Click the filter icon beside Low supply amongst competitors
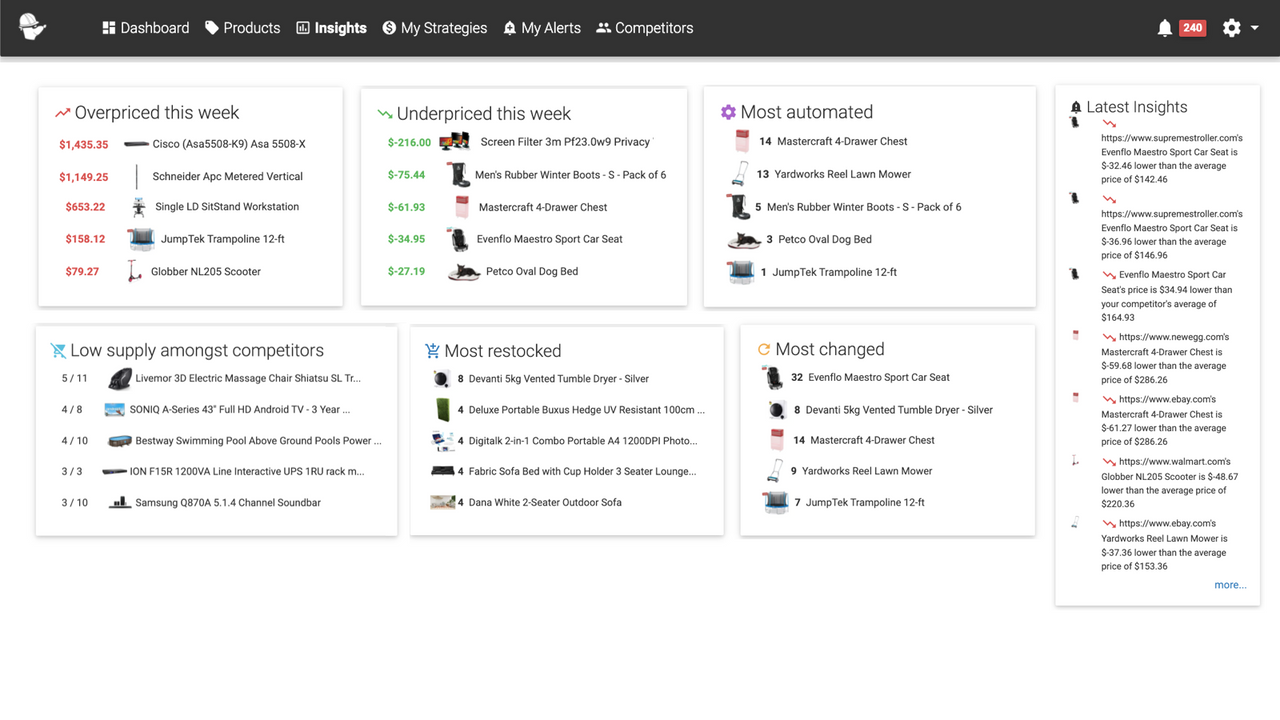 pyautogui.click(x=58, y=350)
